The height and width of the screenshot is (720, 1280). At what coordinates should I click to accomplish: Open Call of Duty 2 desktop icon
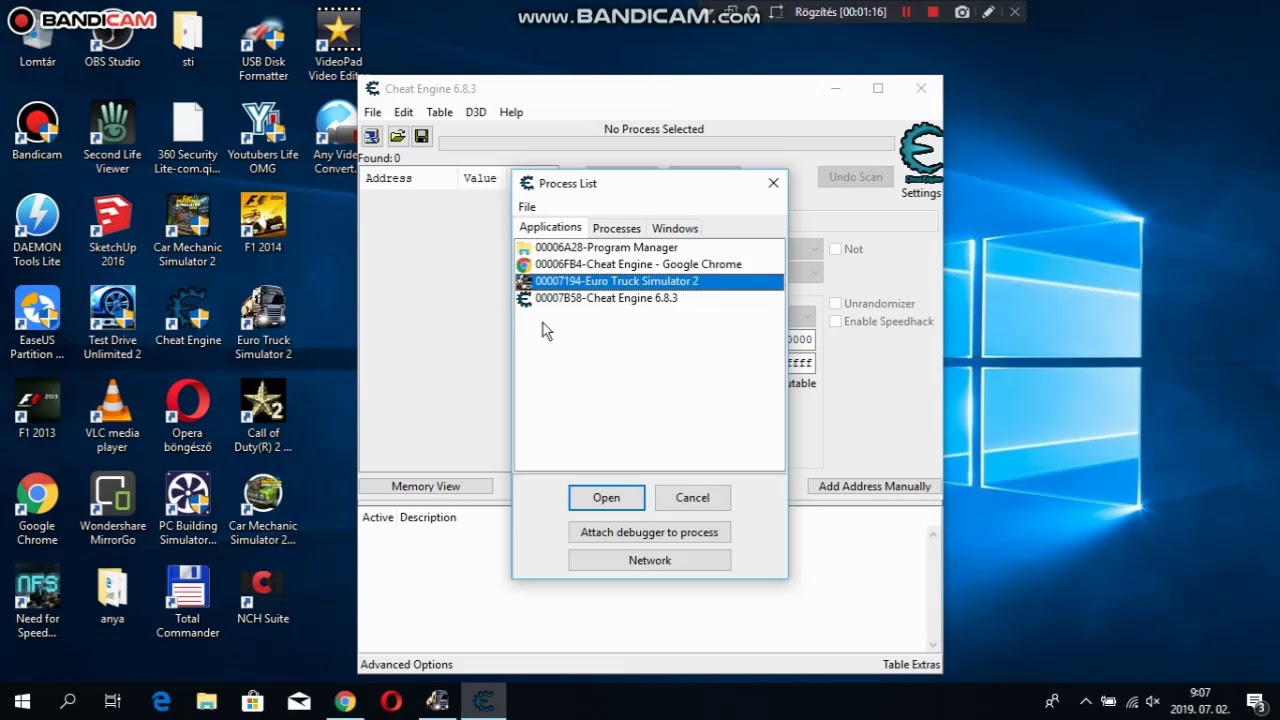click(263, 417)
